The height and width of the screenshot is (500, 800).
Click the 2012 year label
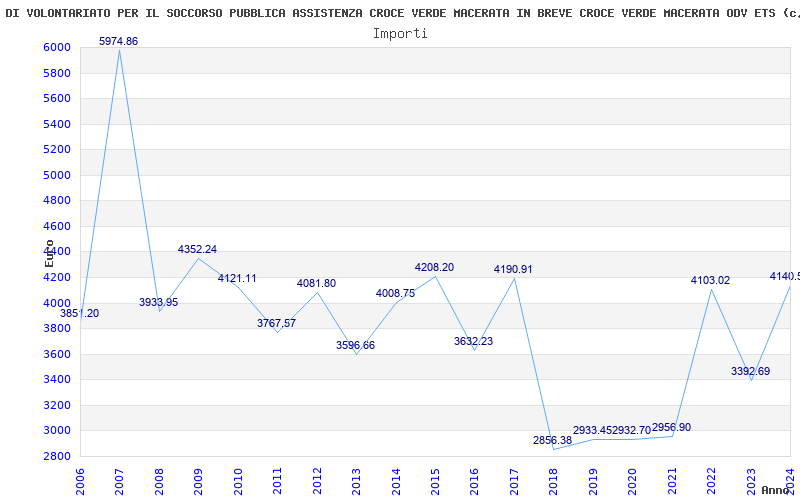(x=316, y=482)
